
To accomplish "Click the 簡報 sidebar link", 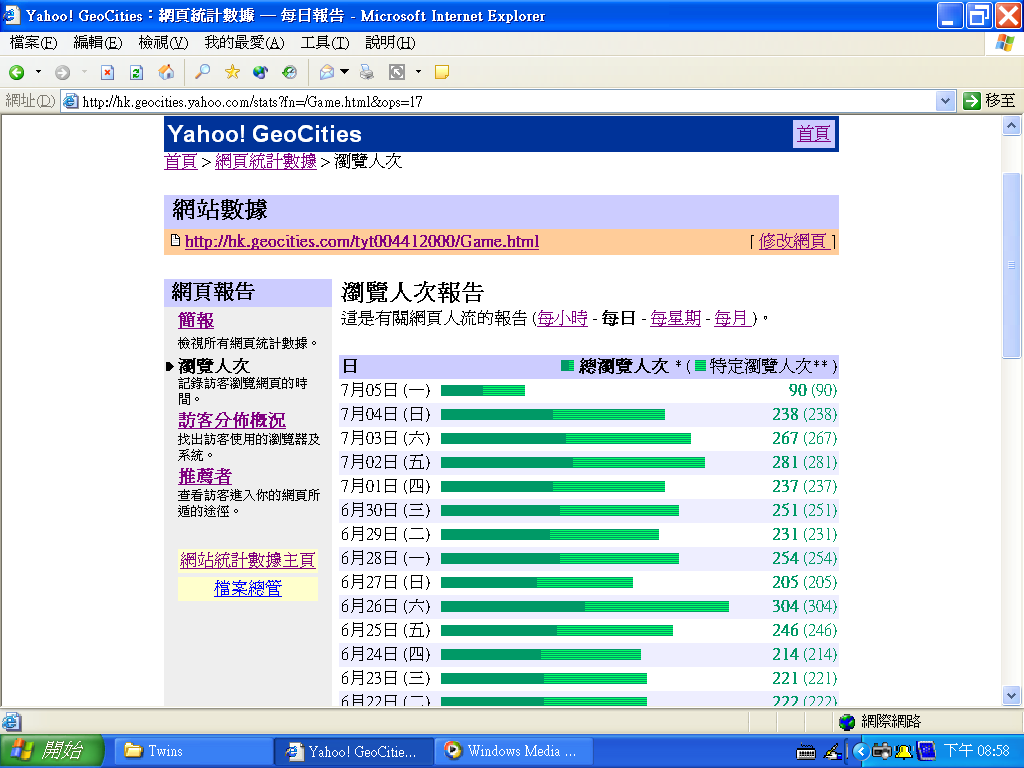I will [196, 321].
